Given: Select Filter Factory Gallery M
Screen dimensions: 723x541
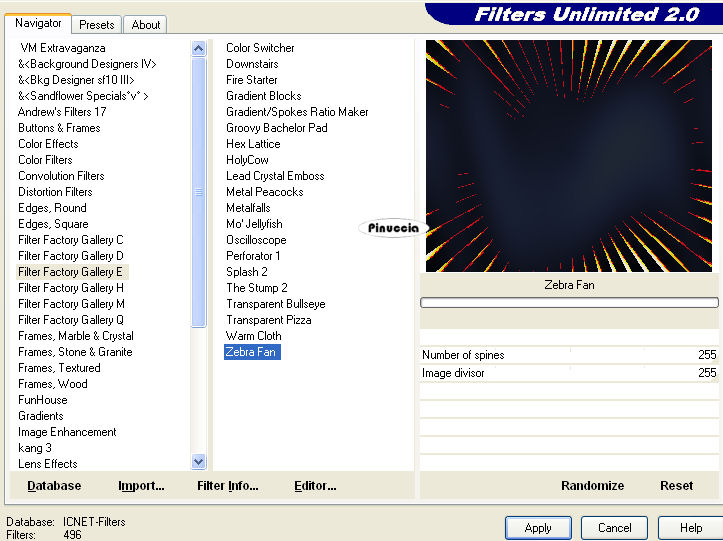Looking at the screenshot, I should (x=71, y=304).
